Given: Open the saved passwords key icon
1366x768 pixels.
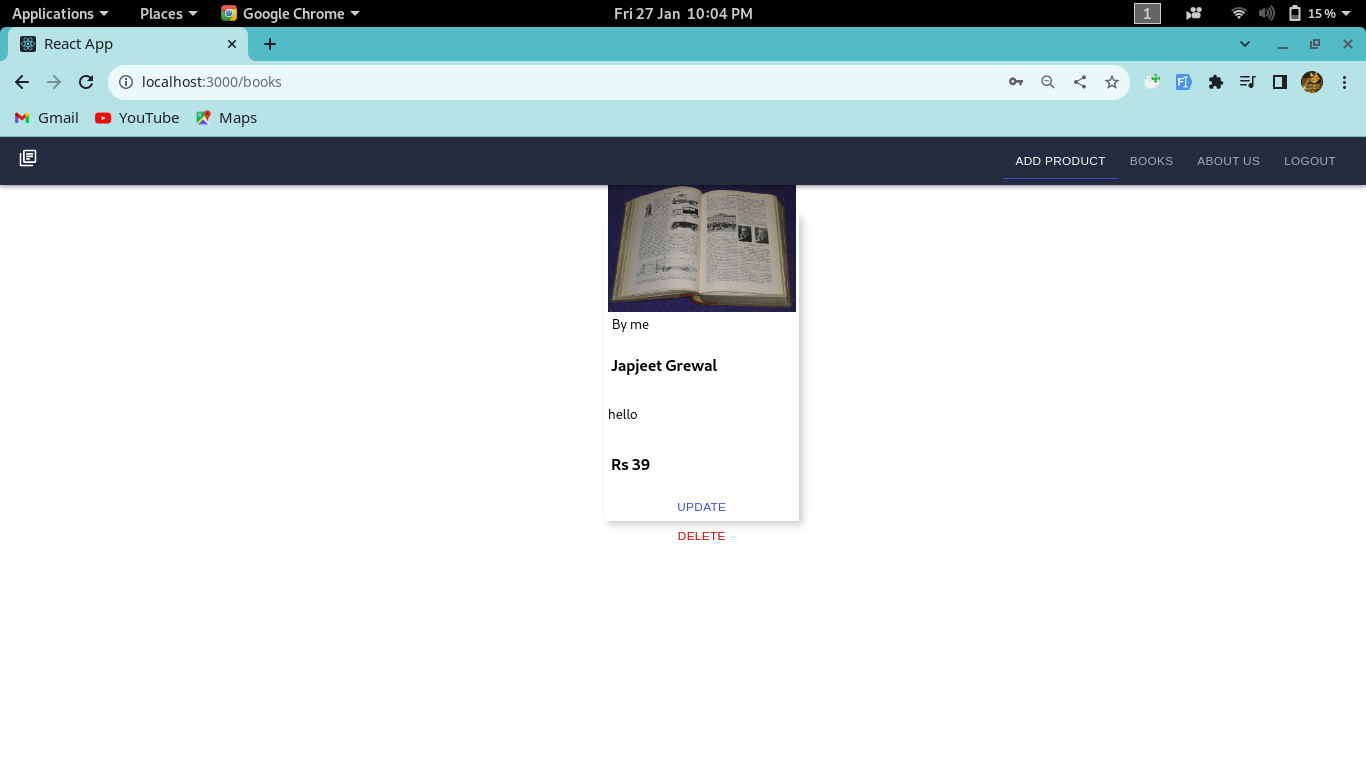Looking at the screenshot, I should [x=1016, y=82].
